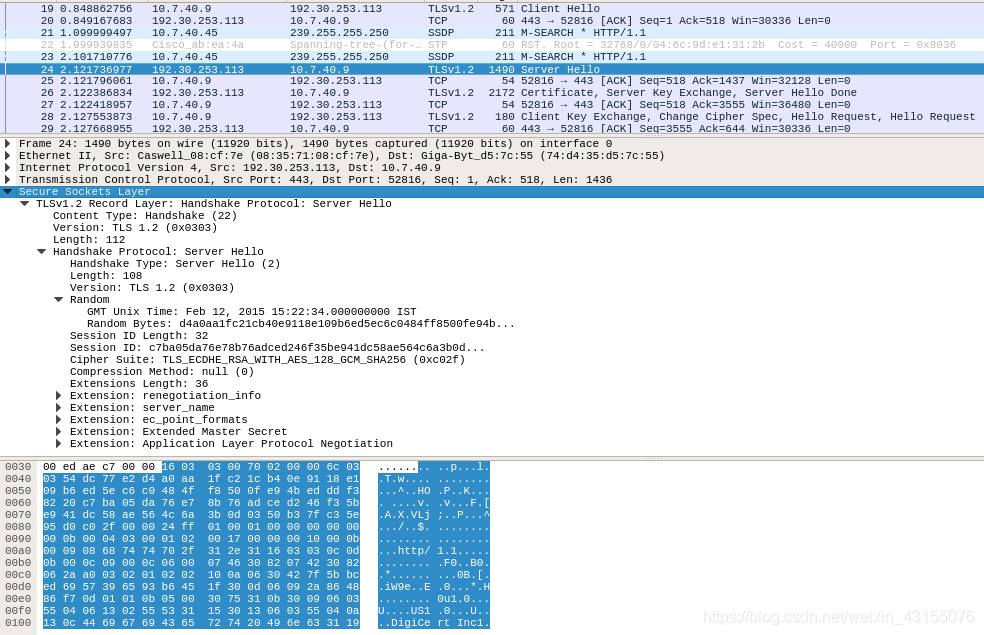Expand the Frame 24 details row
Image resolution: width=984 pixels, height=635 pixels.
[x=8, y=144]
